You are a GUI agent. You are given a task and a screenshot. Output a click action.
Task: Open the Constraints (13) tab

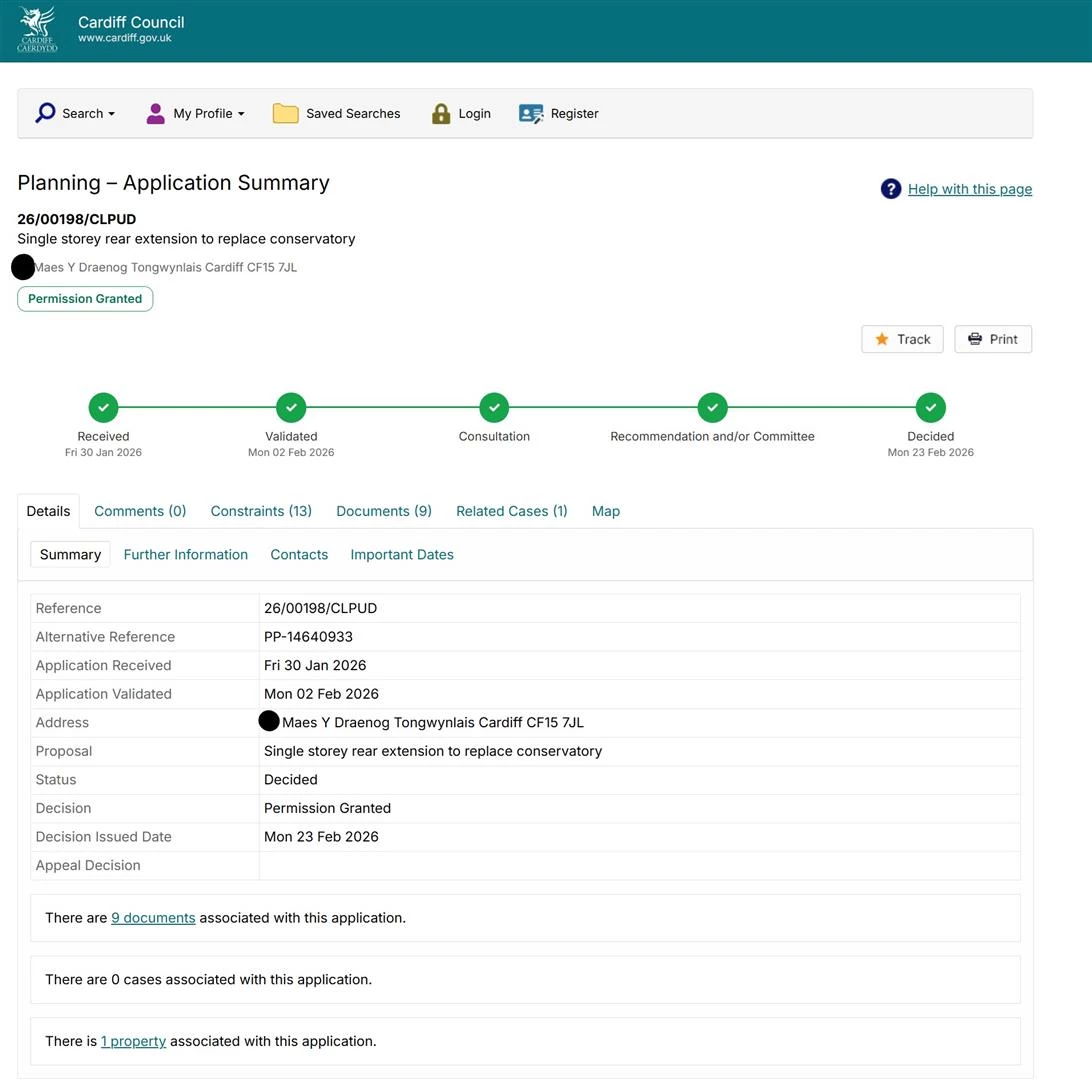[x=261, y=511]
